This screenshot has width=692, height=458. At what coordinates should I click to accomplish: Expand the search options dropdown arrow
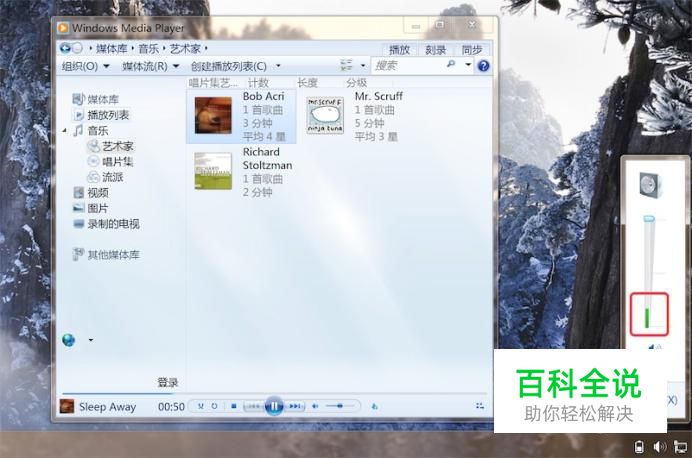point(468,65)
